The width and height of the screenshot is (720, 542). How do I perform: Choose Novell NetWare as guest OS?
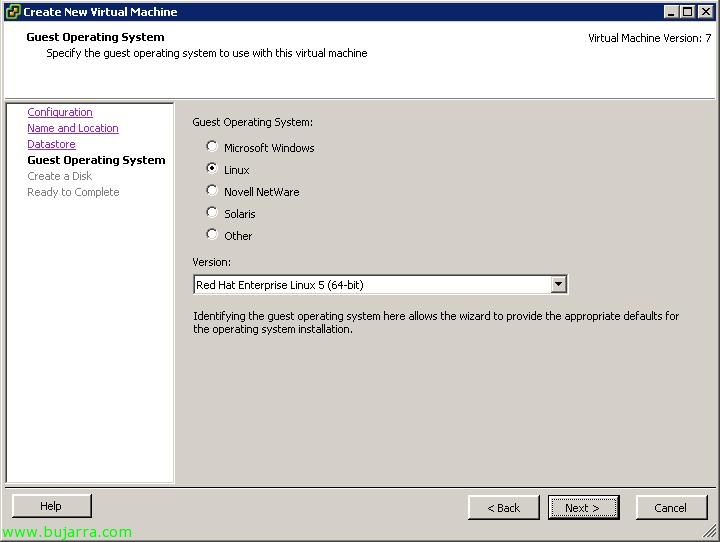point(212,191)
